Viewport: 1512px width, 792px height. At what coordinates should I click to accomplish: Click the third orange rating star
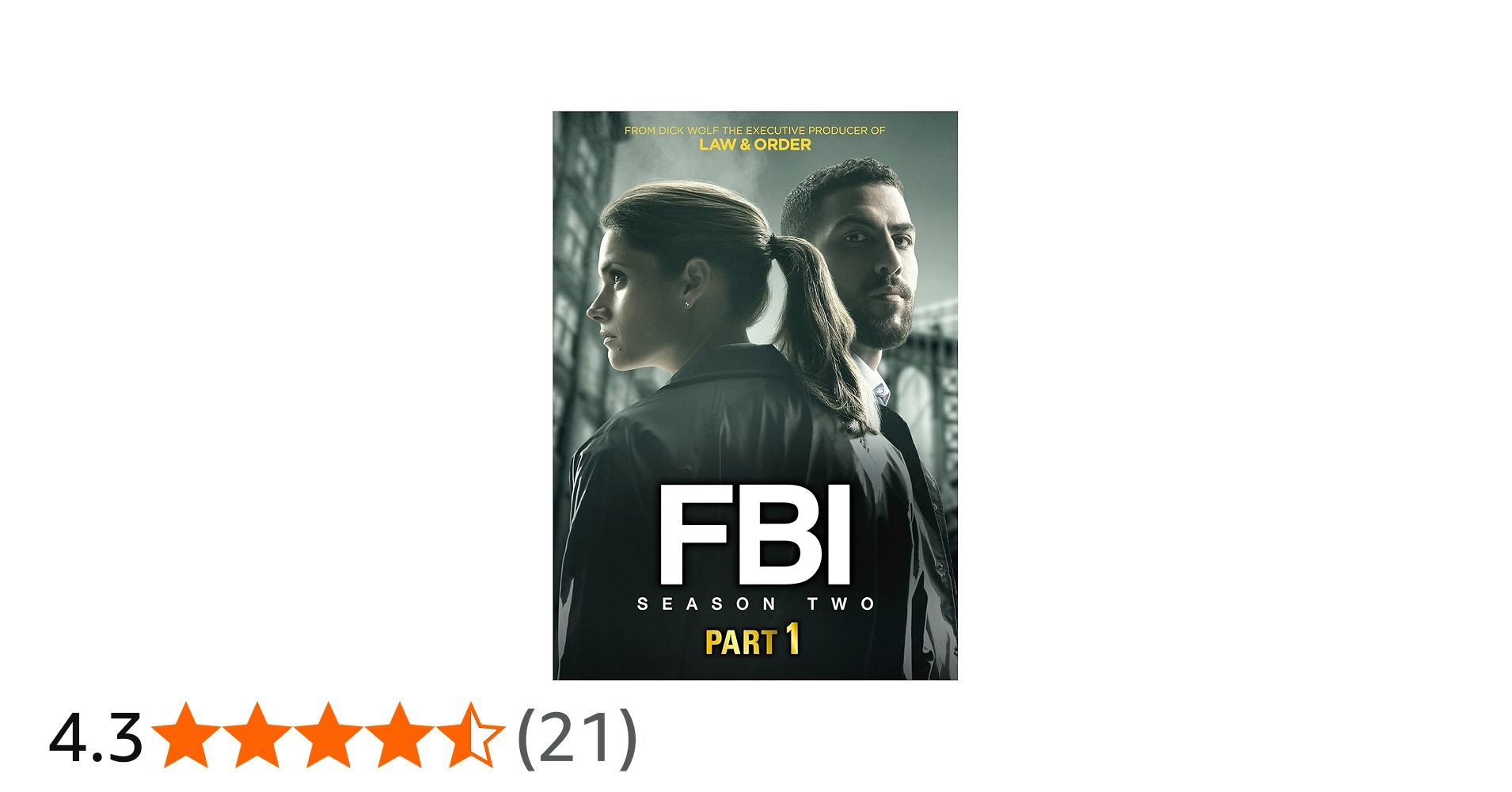tap(328, 735)
